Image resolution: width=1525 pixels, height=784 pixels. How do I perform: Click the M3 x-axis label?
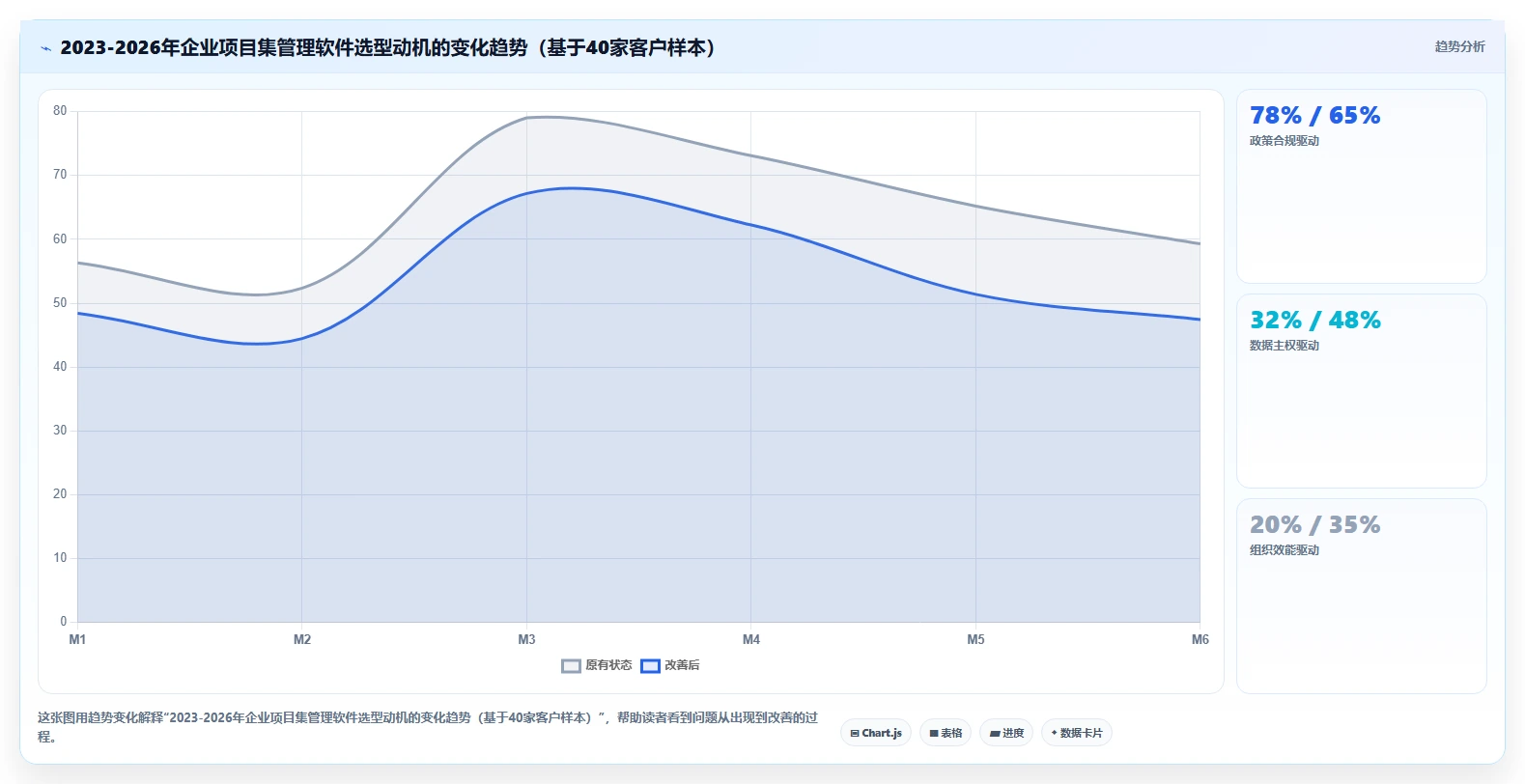[526, 639]
